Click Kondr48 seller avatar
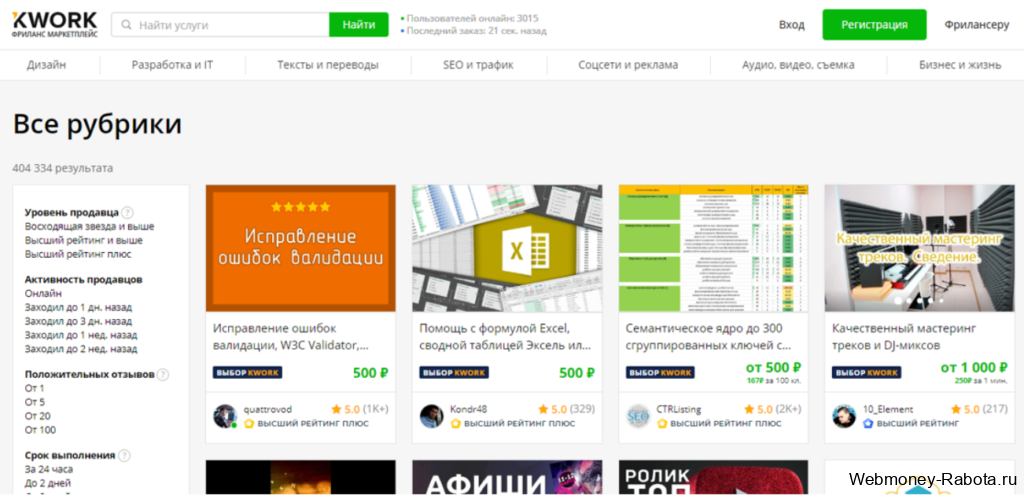The width and height of the screenshot is (1024, 495). click(x=431, y=416)
